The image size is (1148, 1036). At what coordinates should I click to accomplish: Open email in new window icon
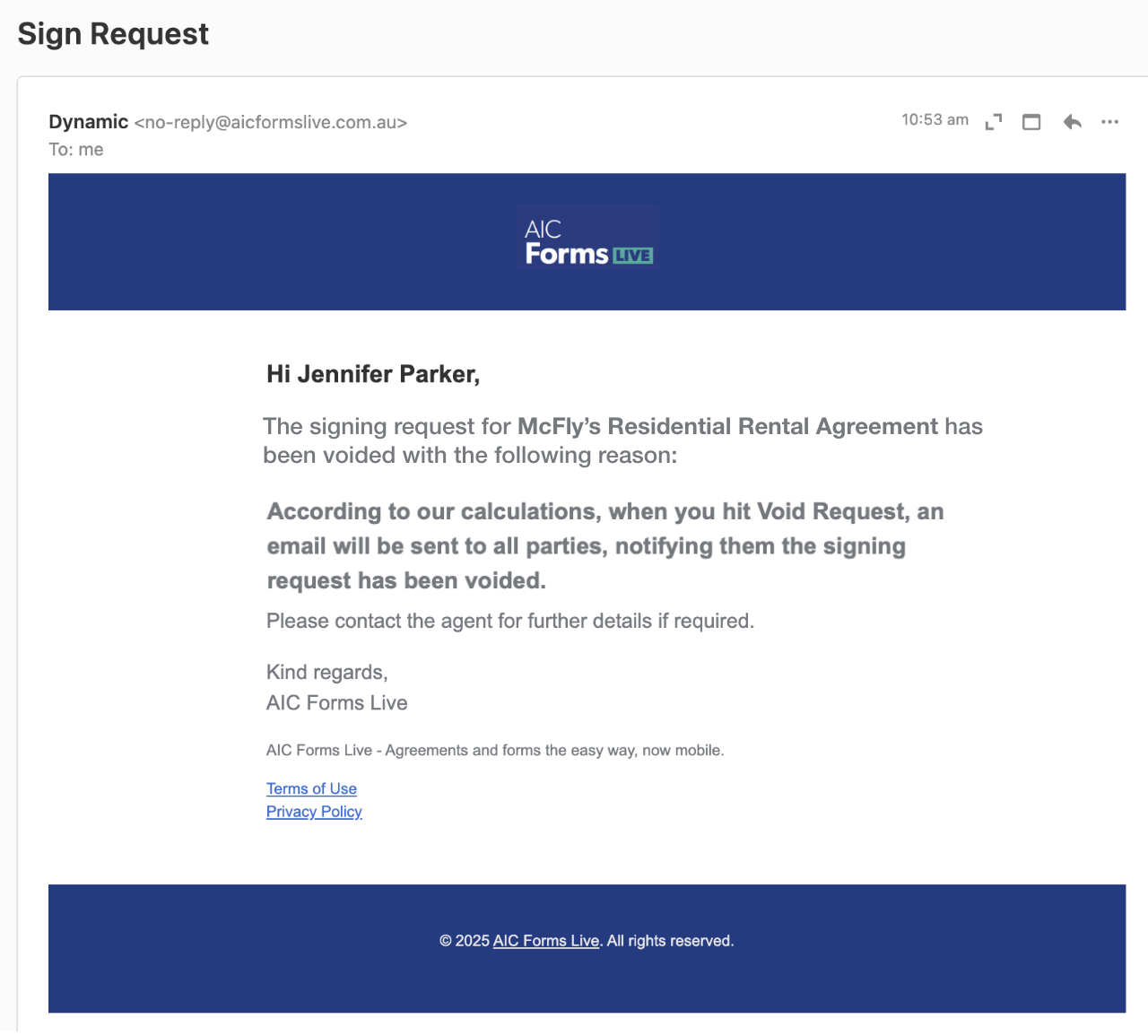[1031, 122]
